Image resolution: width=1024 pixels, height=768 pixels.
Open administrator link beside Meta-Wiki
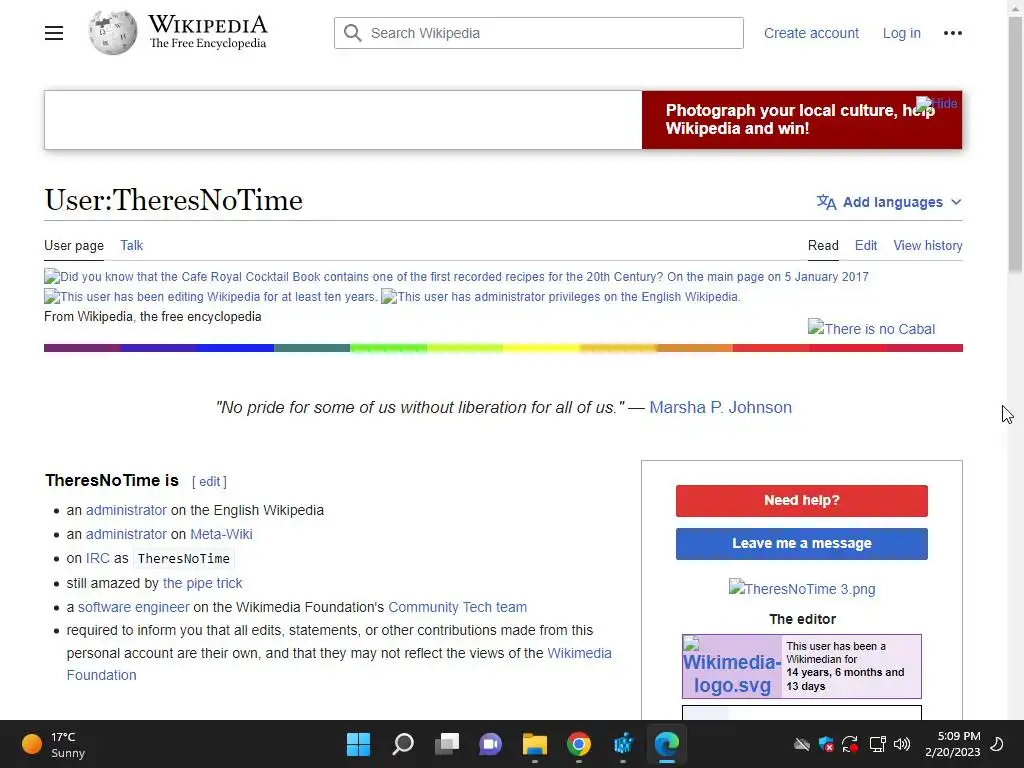(126, 534)
